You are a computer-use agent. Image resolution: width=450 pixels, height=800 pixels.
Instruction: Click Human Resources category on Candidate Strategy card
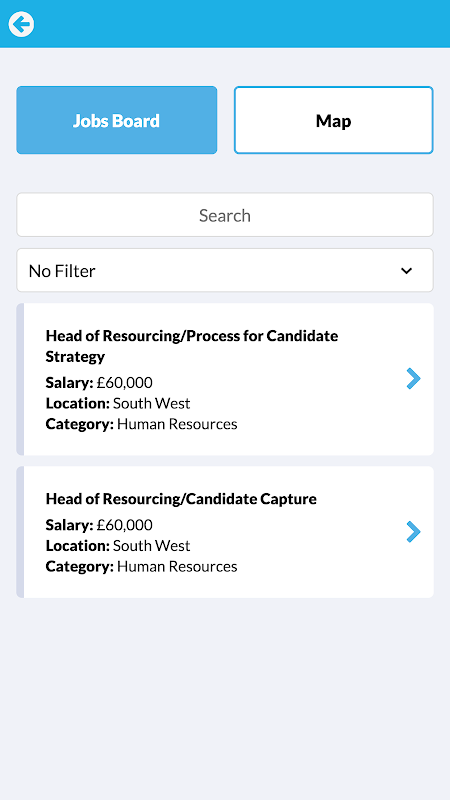pos(177,424)
